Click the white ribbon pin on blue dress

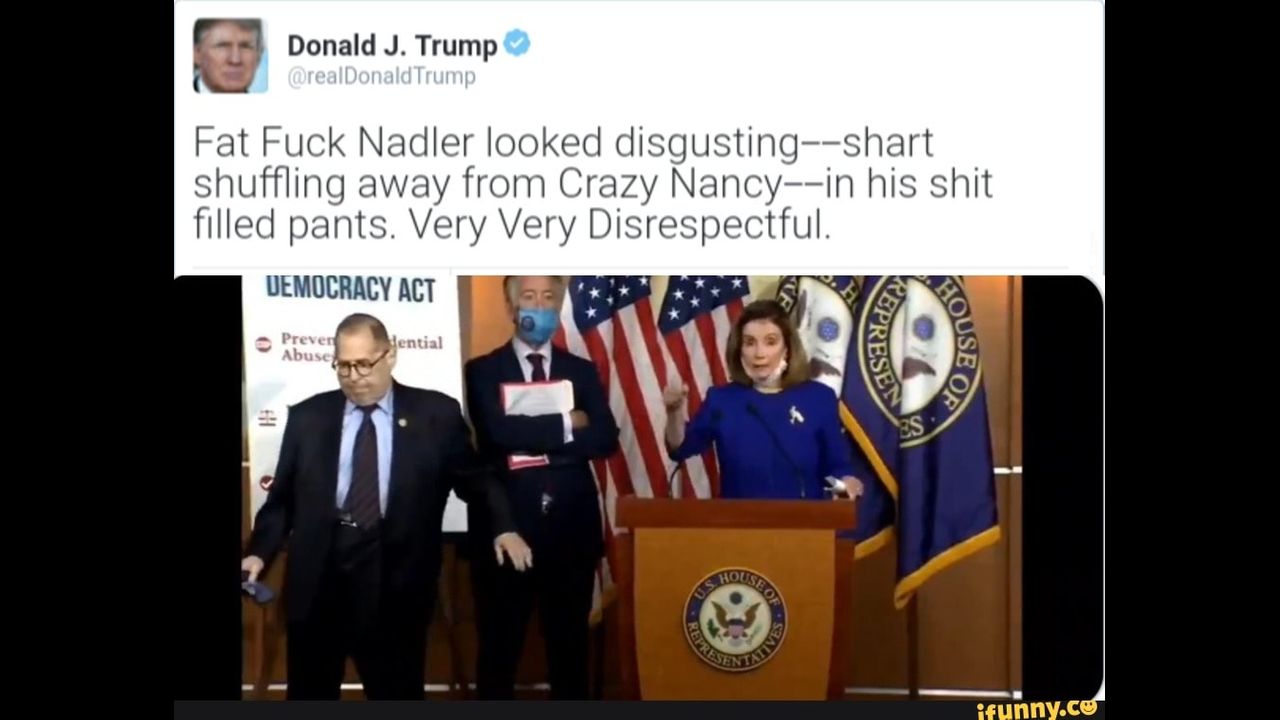[796, 413]
